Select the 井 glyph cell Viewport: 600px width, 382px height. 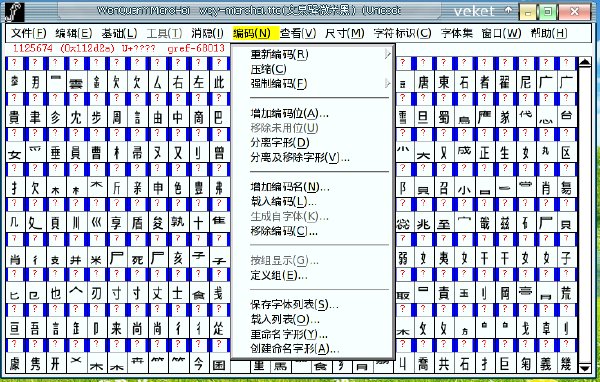(75, 258)
